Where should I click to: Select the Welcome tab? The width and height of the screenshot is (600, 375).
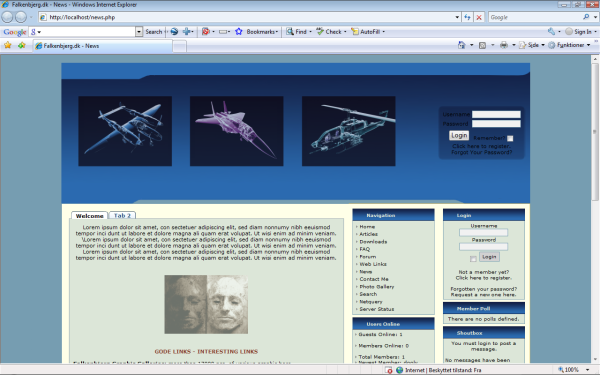90,216
